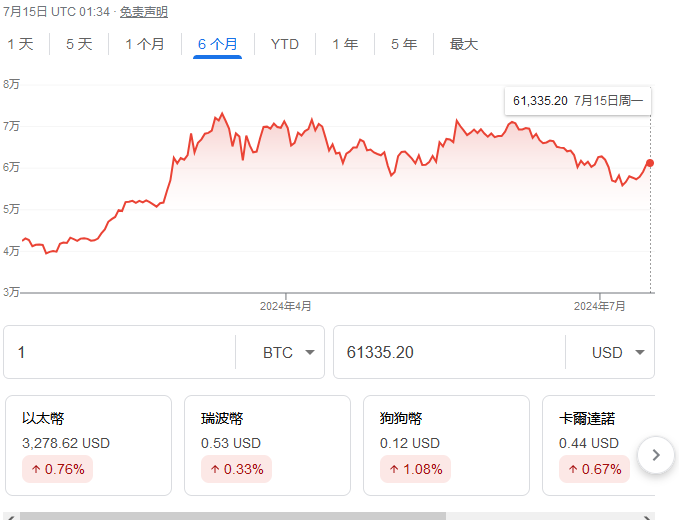Viewport: 679px width, 520px height.
Task: Click the 2024年4月 marker on chart axis
Action: 286,305
